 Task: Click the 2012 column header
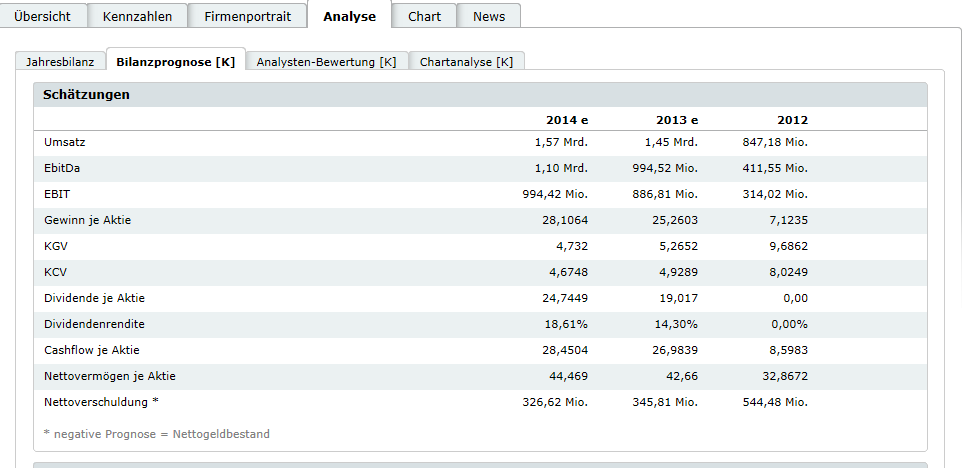[792, 120]
